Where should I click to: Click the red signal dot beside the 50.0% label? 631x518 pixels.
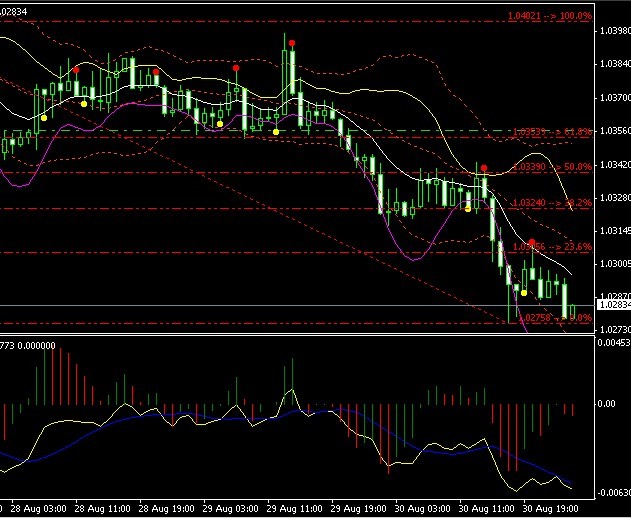[484, 168]
